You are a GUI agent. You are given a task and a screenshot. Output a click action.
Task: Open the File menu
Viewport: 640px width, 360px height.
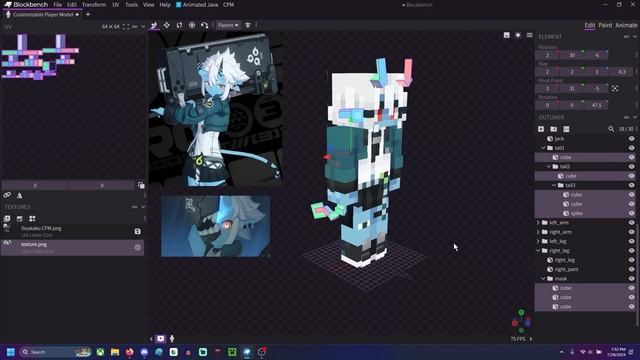click(58, 5)
